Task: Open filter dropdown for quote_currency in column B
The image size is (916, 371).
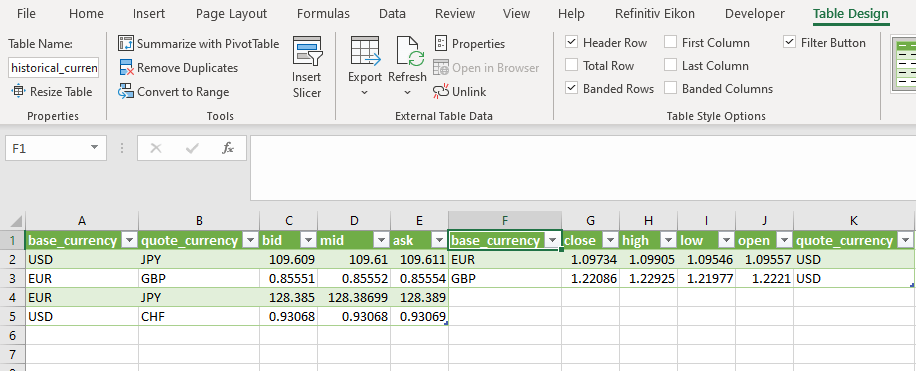Action: pyautogui.click(x=251, y=241)
